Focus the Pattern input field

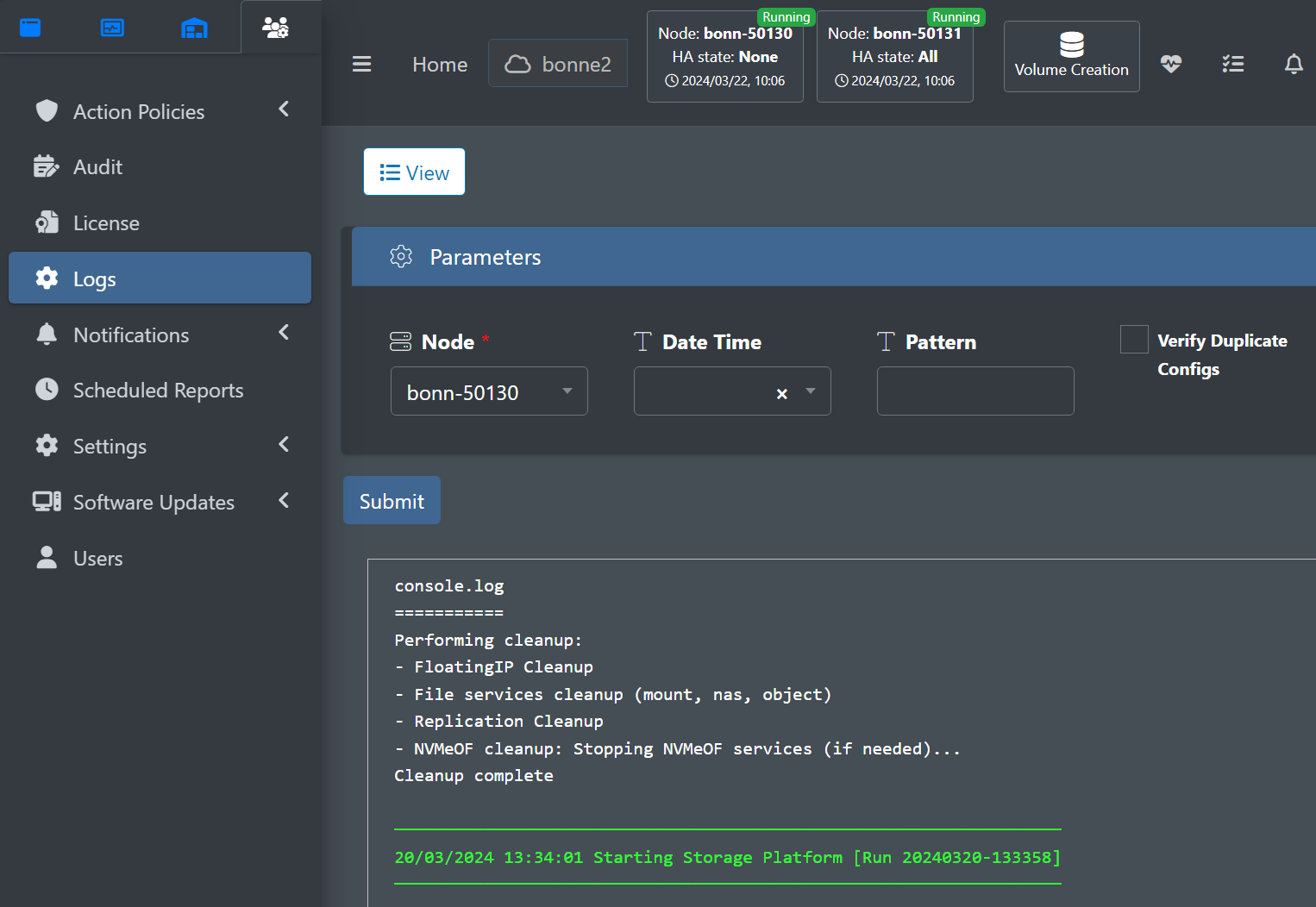975,391
